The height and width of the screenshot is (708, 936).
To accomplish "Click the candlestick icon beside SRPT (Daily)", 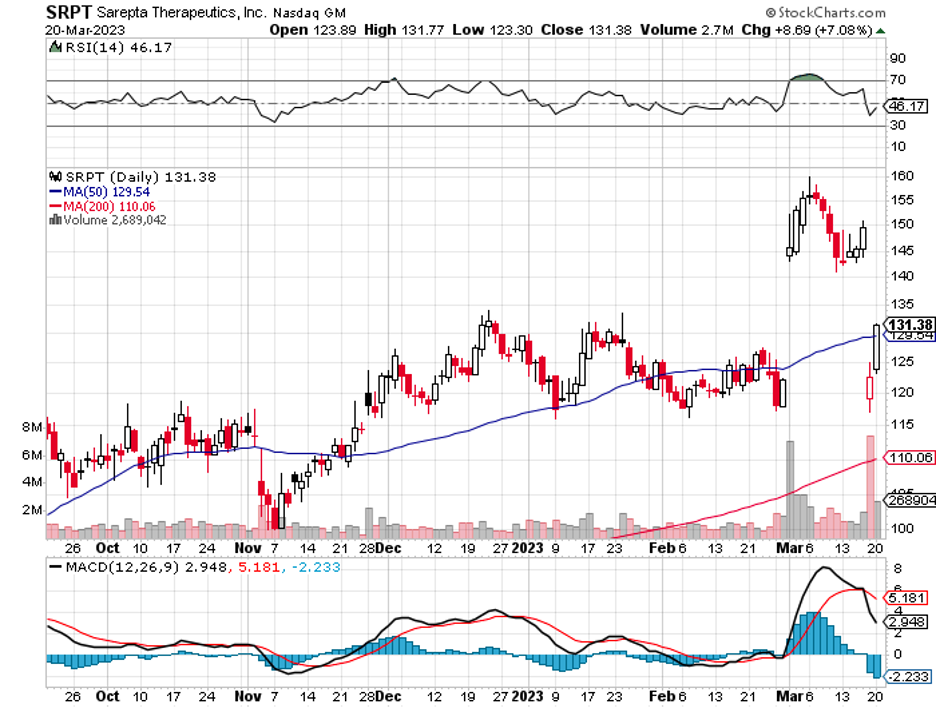I will tap(56, 177).
